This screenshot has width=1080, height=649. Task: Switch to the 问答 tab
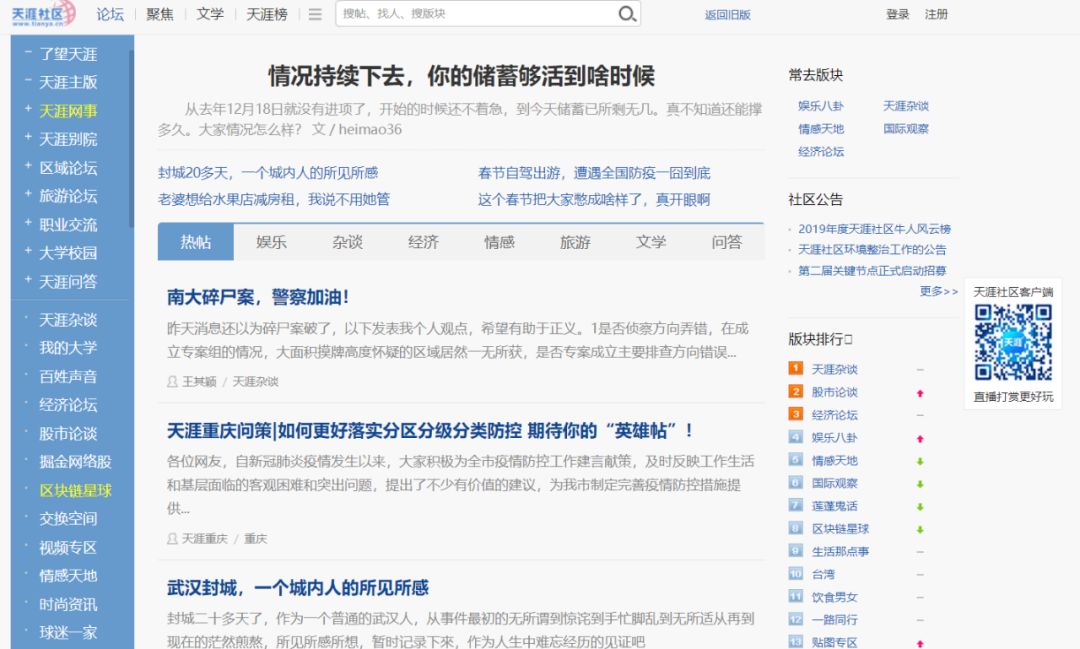[727, 242]
